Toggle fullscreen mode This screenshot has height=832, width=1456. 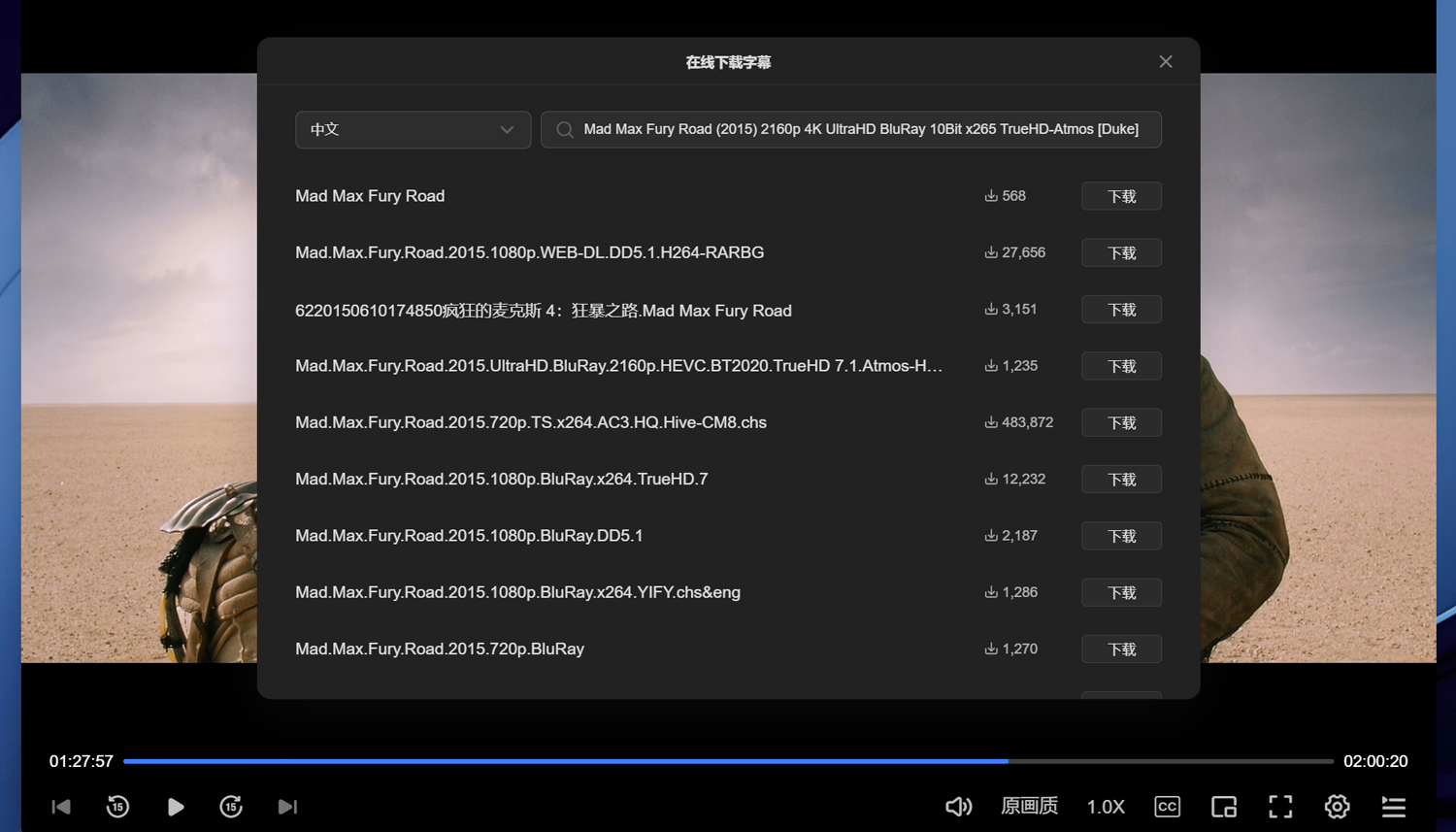[1280, 807]
